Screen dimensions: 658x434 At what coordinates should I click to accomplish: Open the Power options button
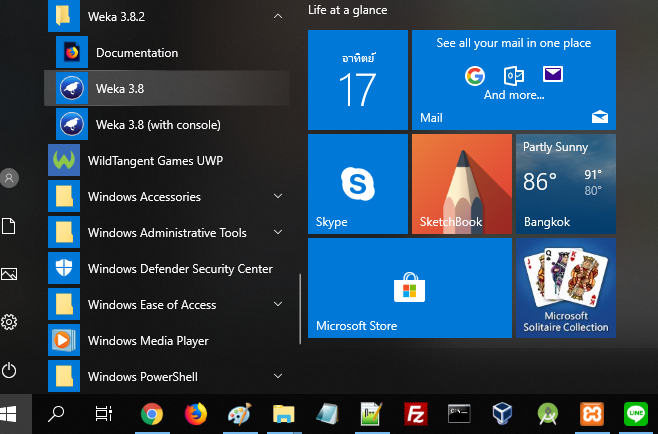(9, 370)
